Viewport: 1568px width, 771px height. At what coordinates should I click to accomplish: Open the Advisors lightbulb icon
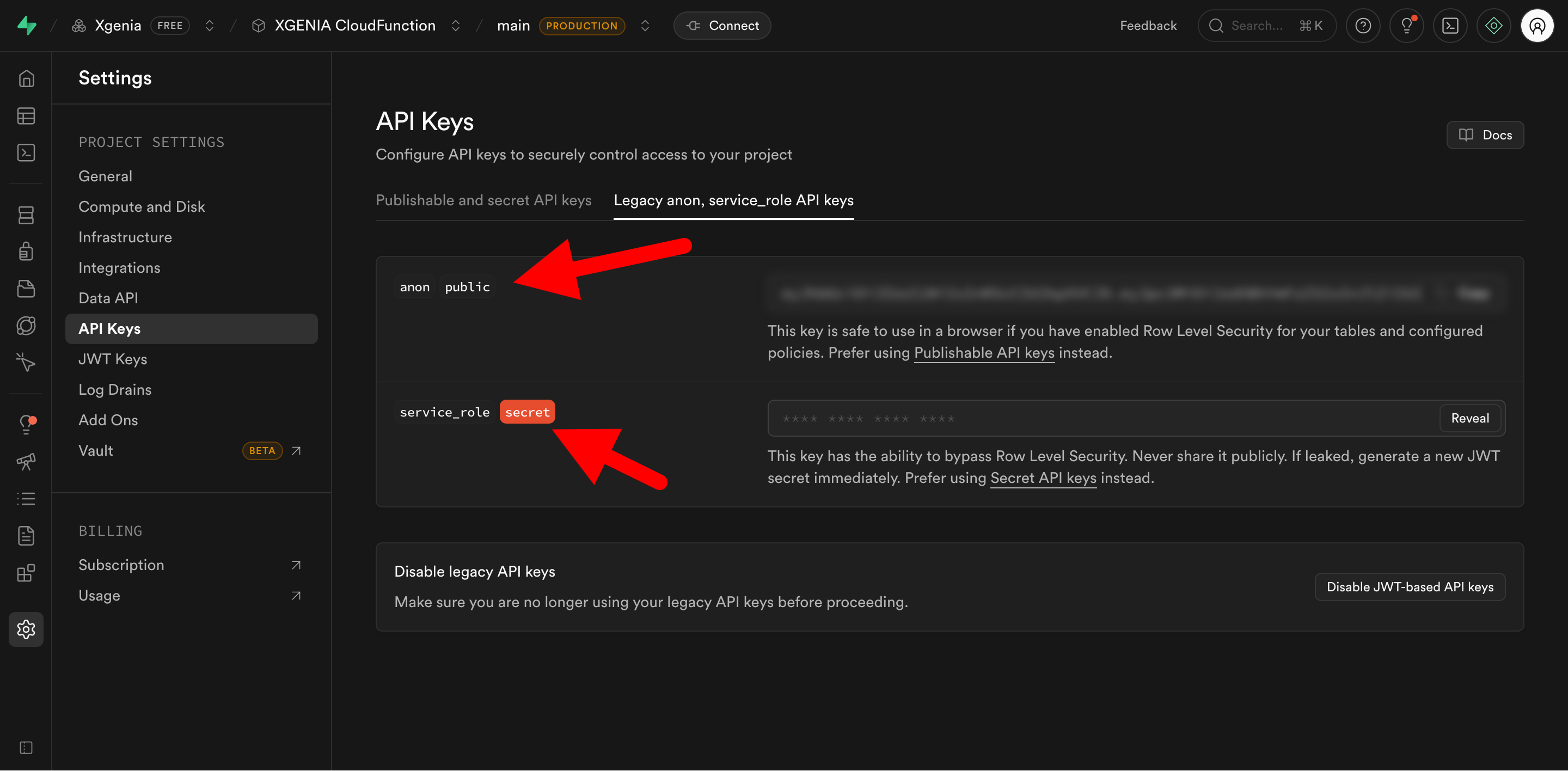[26, 424]
